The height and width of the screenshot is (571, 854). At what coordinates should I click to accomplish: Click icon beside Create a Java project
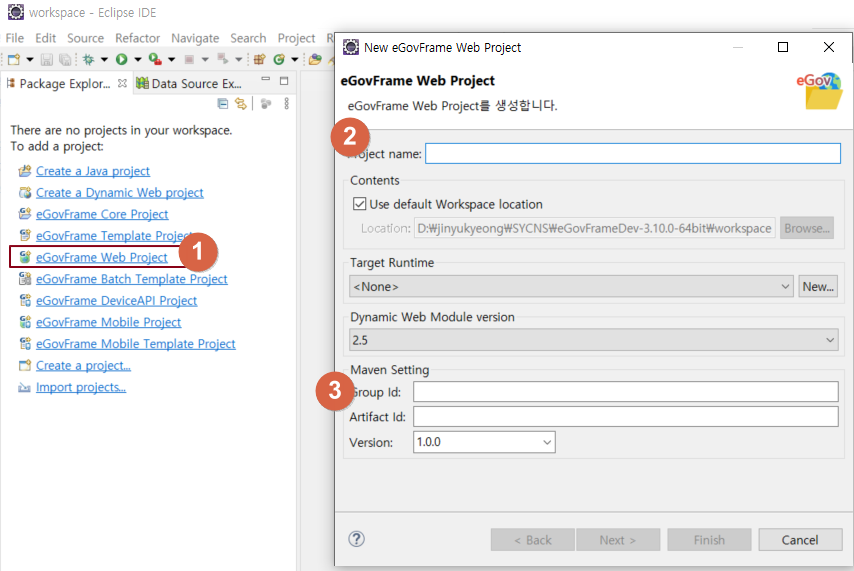(x=25, y=171)
